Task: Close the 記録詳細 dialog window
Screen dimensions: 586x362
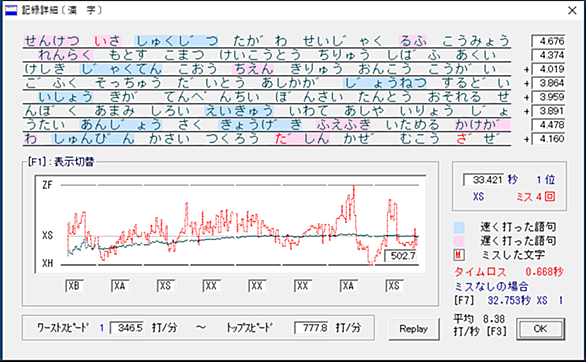Action: [x=572, y=10]
